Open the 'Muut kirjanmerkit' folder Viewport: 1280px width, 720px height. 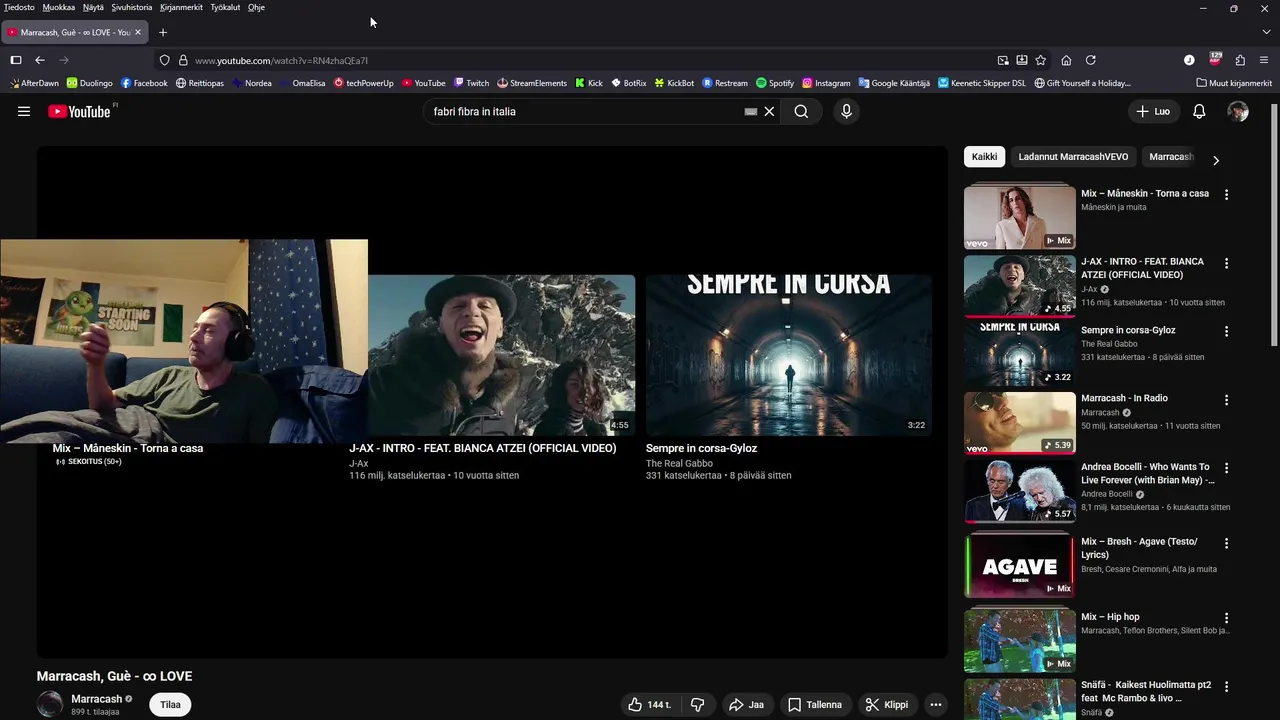(1234, 83)
